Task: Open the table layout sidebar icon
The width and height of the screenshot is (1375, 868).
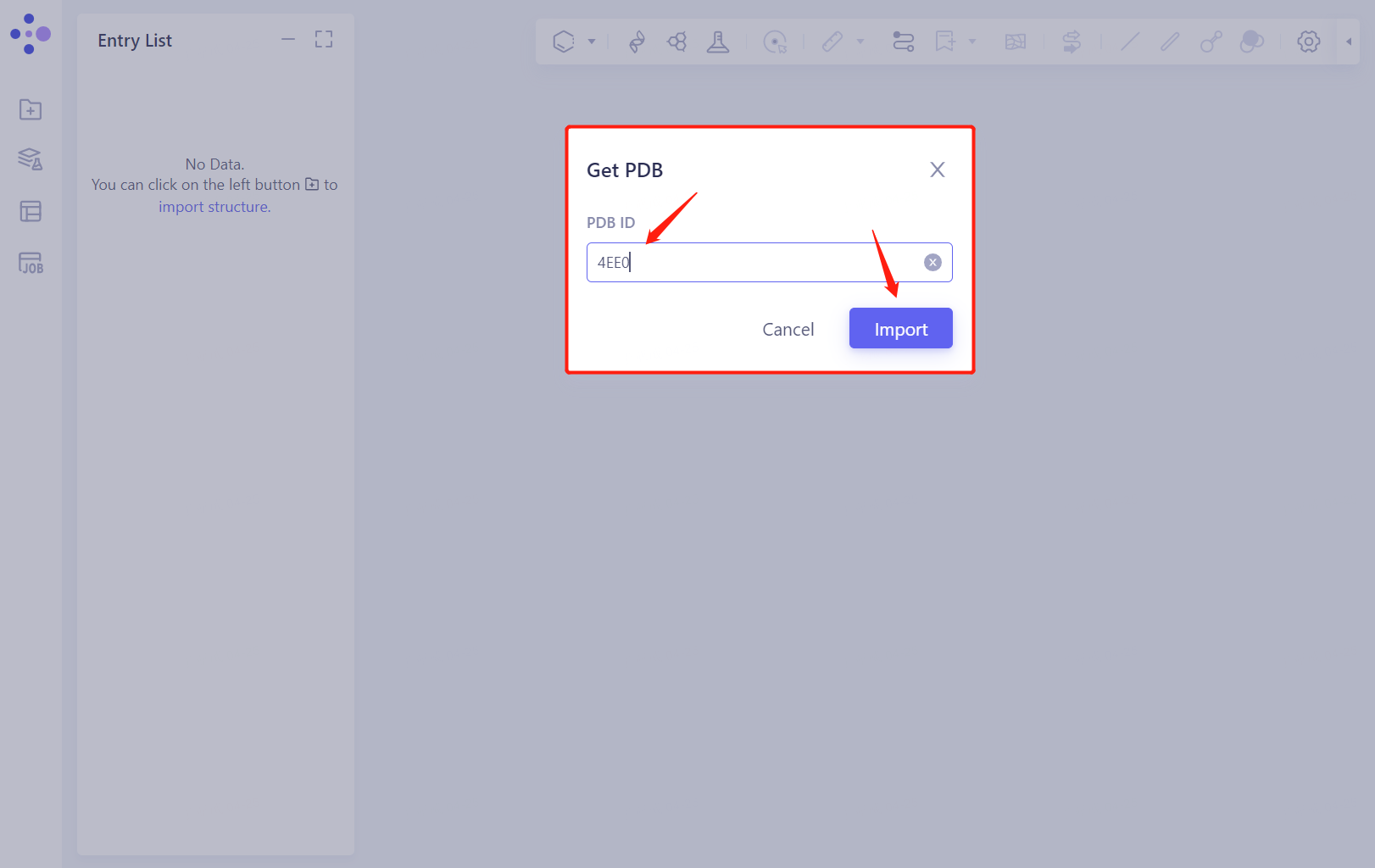Action: pos(31,211)
